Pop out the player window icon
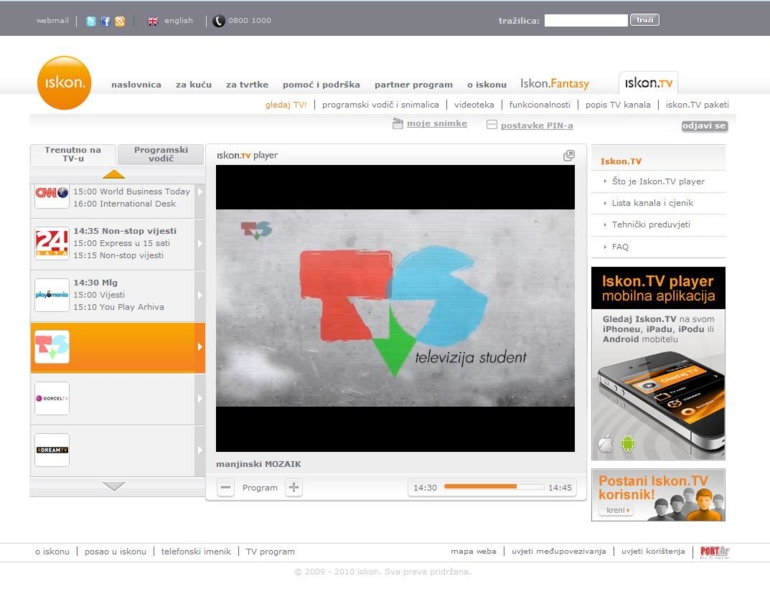 point(569,156)
